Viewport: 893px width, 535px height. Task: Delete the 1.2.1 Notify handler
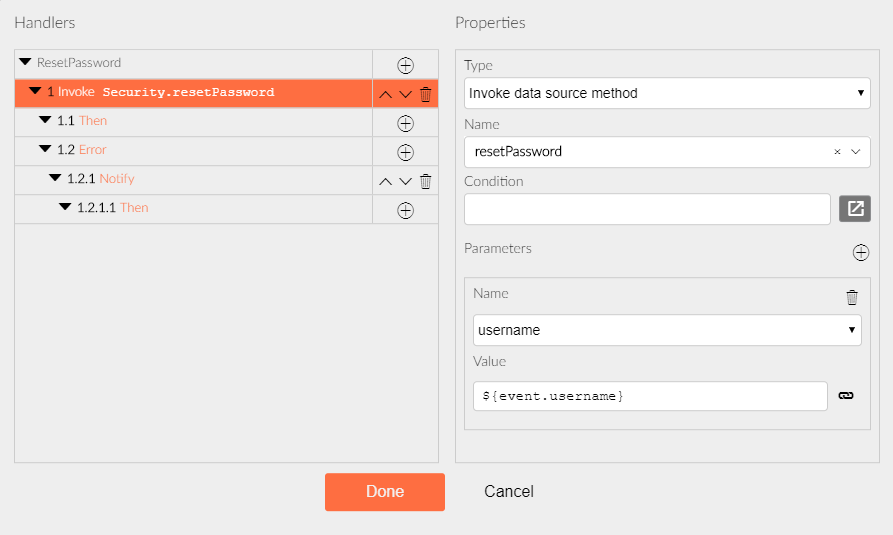tap(425, 181)
